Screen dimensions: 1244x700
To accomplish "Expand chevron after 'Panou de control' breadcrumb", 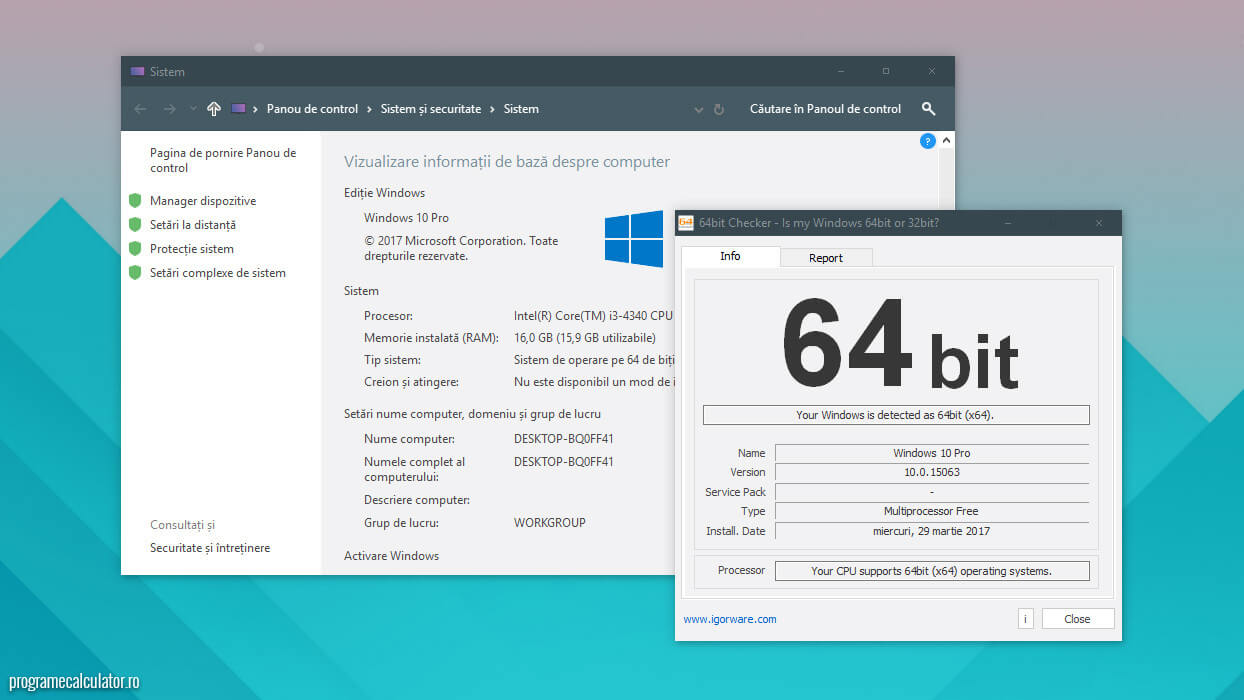I will pyautogui.click(x=369, y=109).
